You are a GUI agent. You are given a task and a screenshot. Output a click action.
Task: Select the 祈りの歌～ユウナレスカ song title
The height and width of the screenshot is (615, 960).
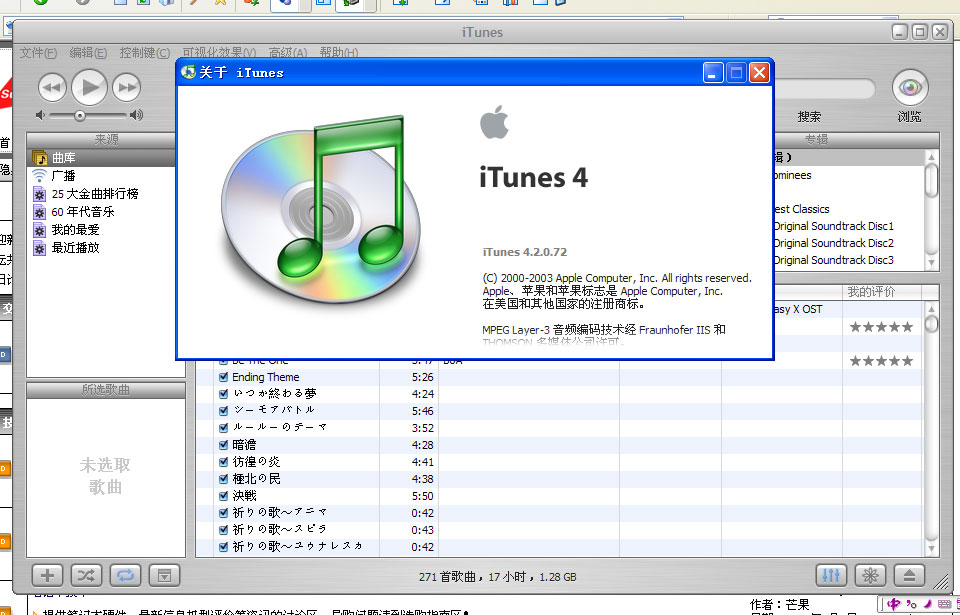pyautogui.click(x=297, y=546)
